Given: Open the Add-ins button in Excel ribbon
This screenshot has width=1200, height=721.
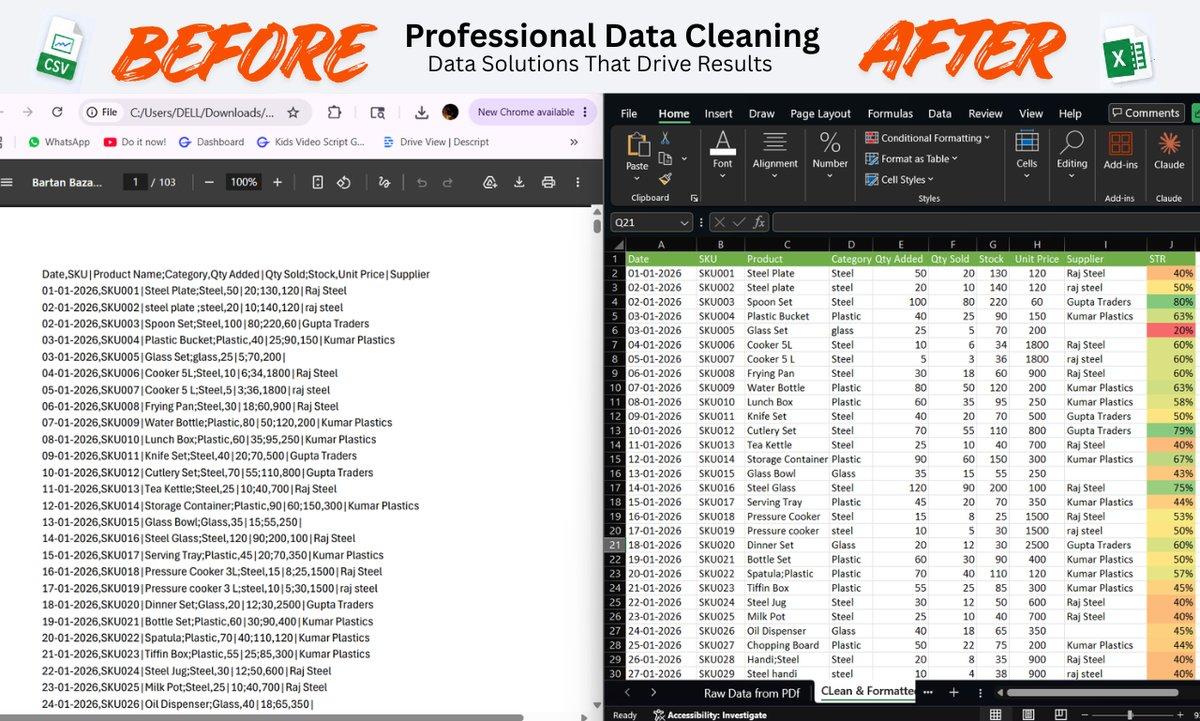Looking at the screenshot, I should 1121,150.
